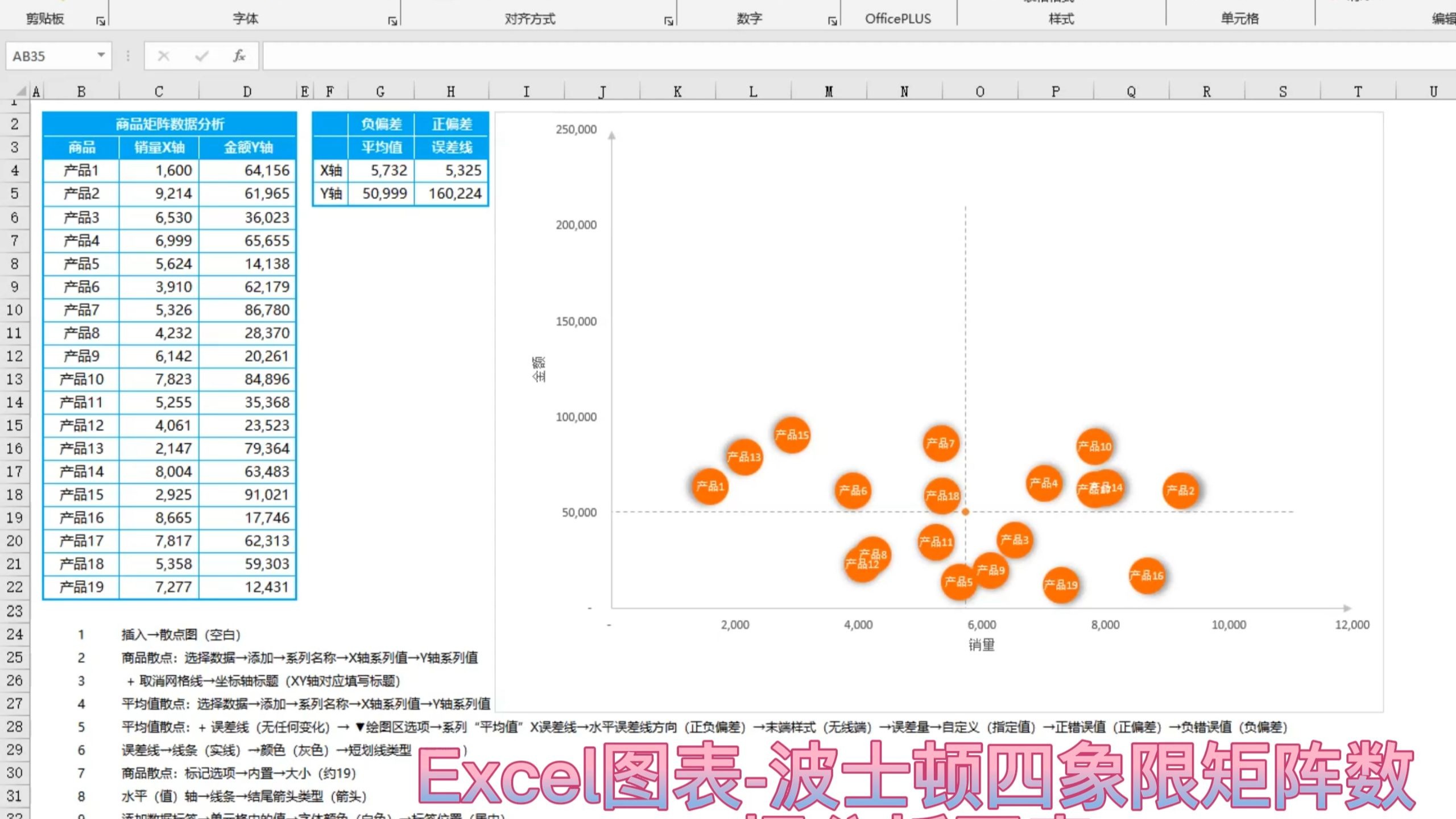
Task: Select column H header
Action: (x=450, y=92)
